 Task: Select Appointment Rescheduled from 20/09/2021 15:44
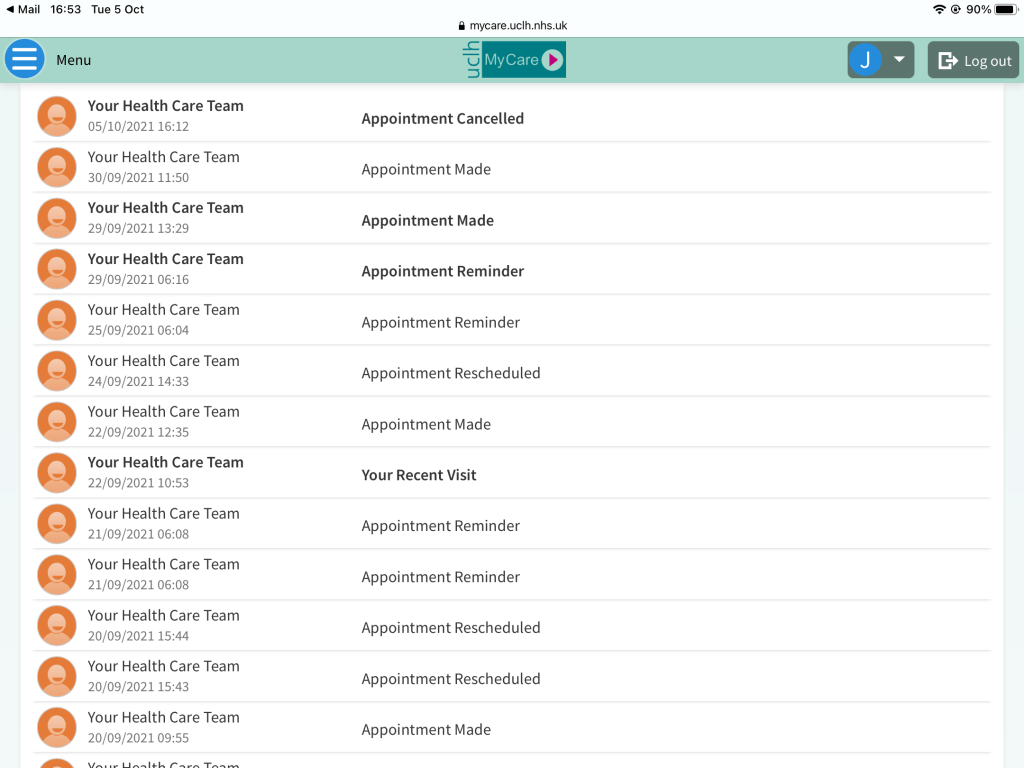pos(450,628)
